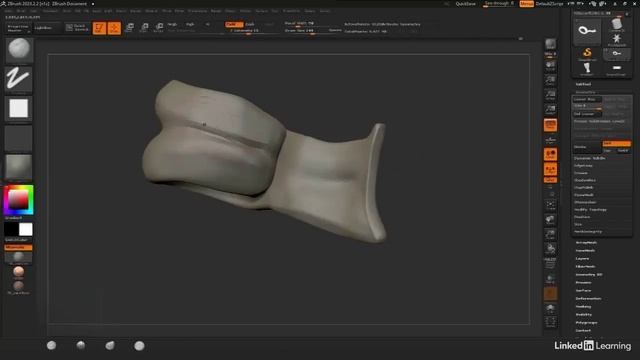This screenshot has width=640, height=360.
Task: Open the current brush thumbnail picker
Action: pyautogui.click(x=19, y=50)
